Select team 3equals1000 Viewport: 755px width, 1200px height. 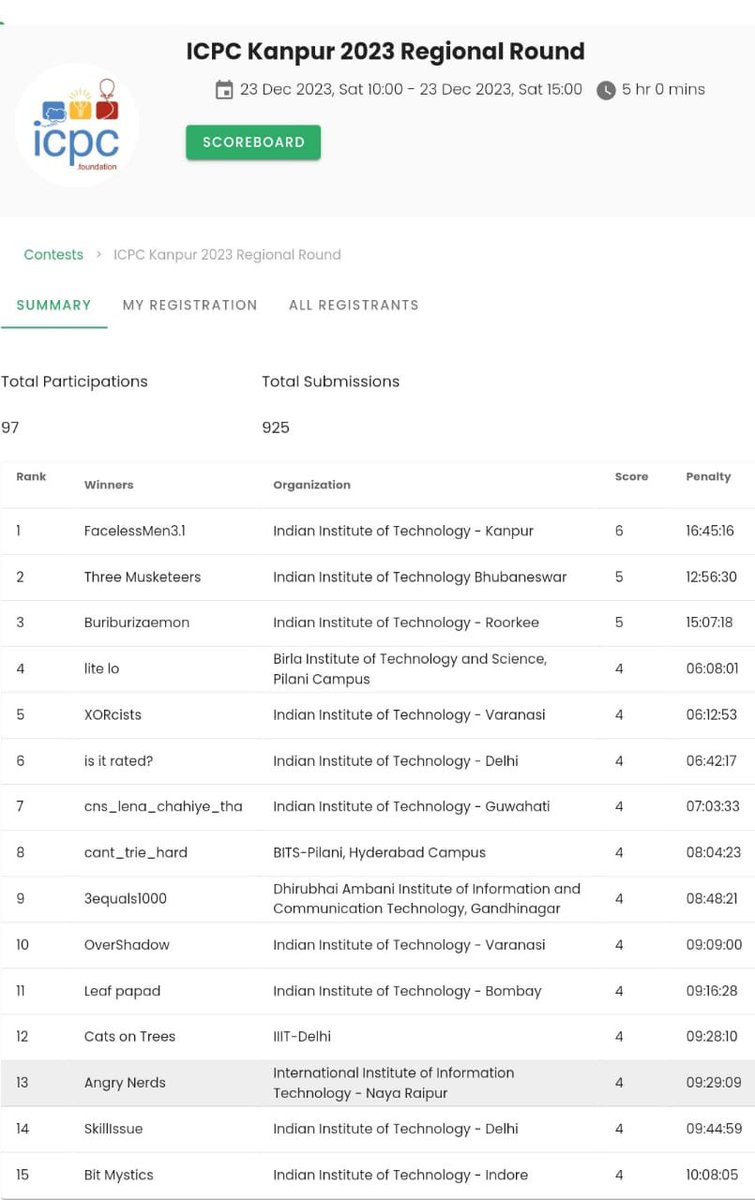click(x=126, y=899)
